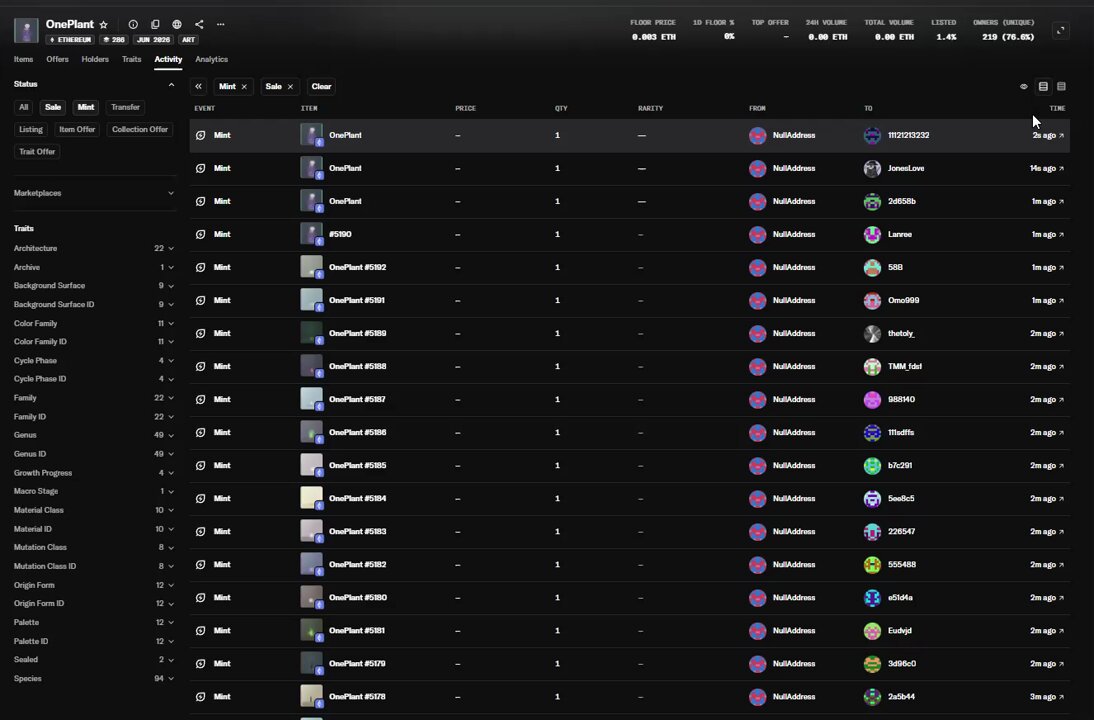1094x720 pixels.
Task: Open OnePlant #5178 item thumbnail
Action: [x=311, y=696]
